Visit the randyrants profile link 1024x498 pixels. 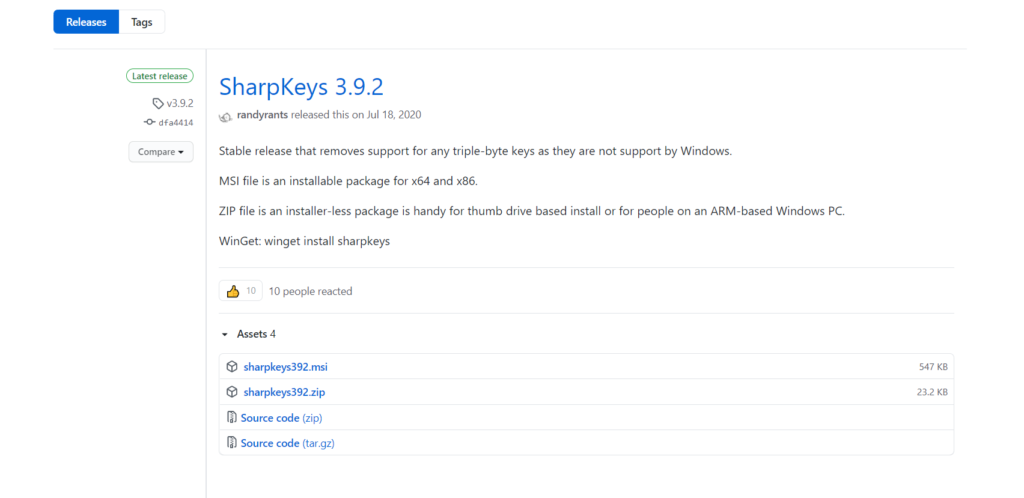pos(263,115)
